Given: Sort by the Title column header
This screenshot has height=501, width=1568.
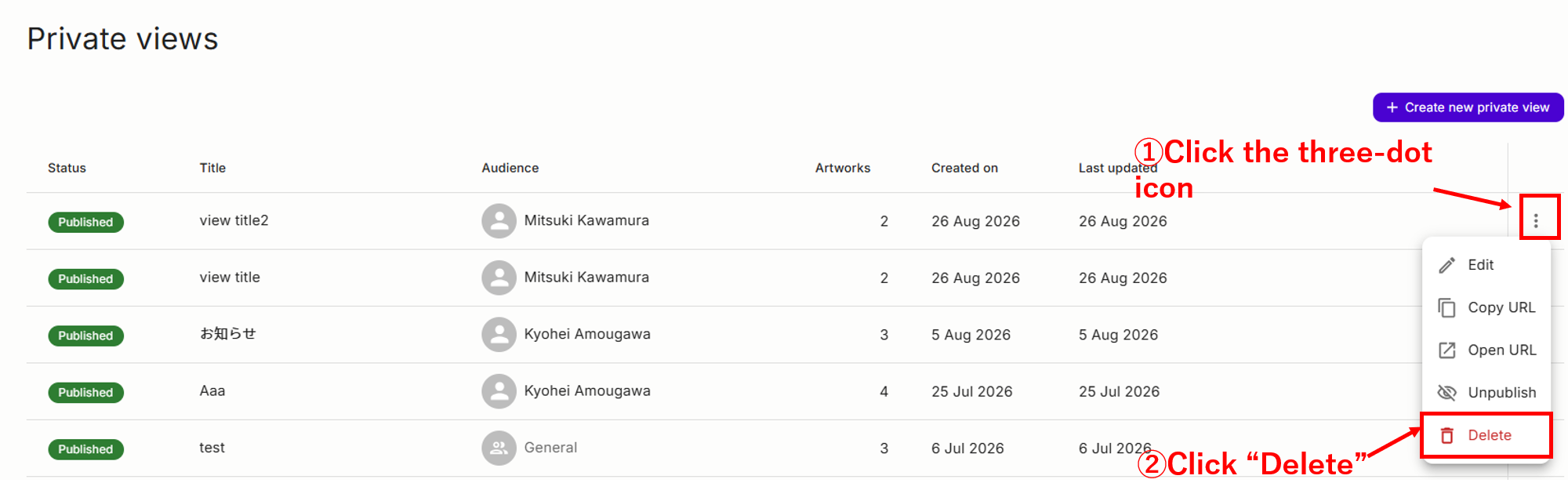Looking at the screenshot, I should 212,168.
